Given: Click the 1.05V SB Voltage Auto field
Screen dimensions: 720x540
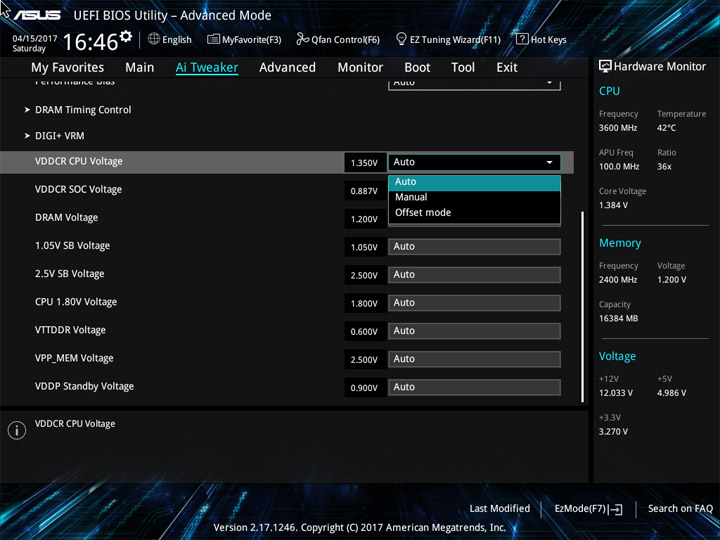Looking at the screenshot, I should 474,247.
